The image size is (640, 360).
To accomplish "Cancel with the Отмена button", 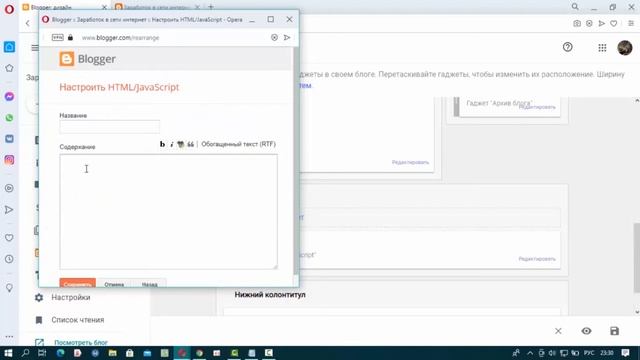I will pos(114,284).
